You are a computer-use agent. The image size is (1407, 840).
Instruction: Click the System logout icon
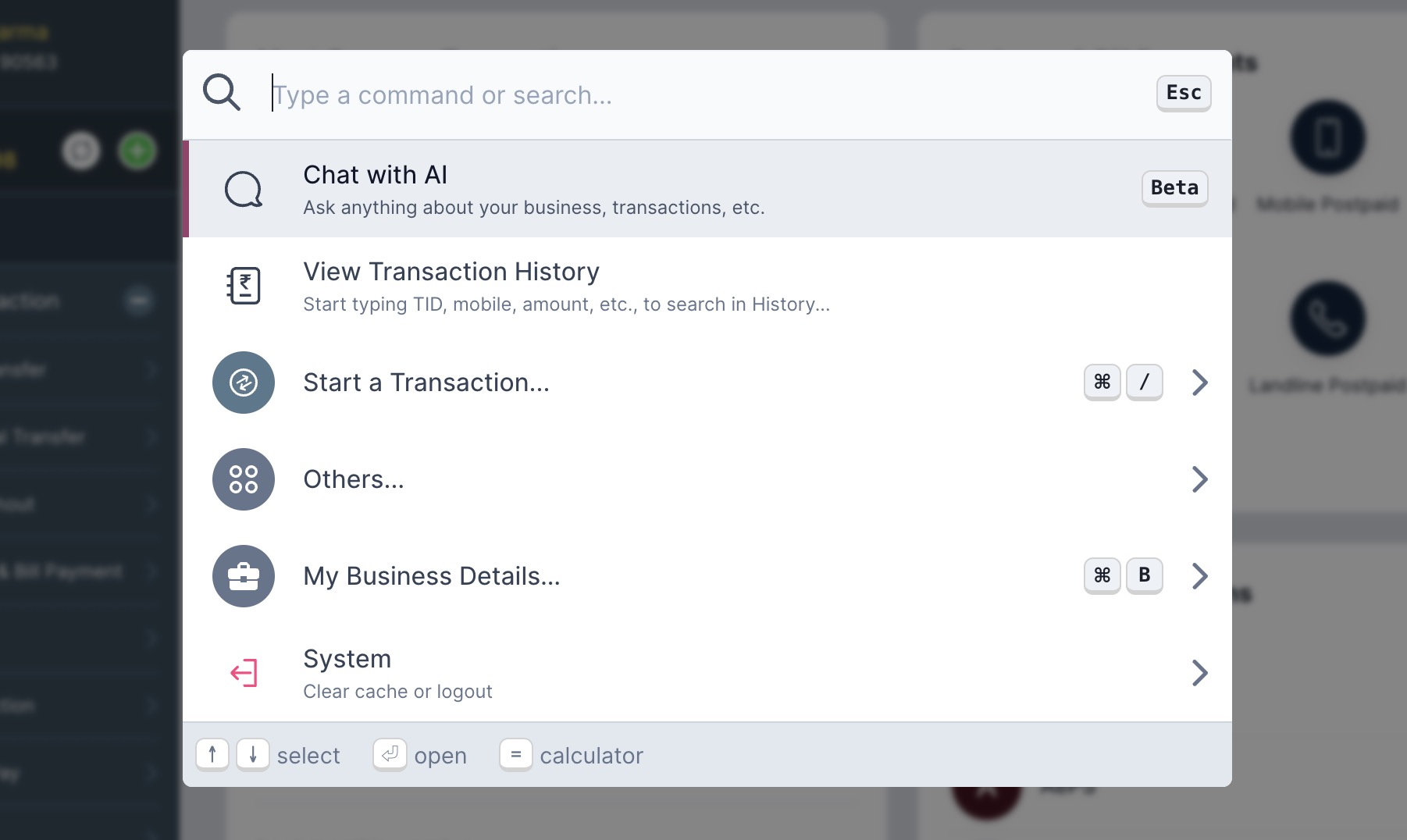pos(244,673)
